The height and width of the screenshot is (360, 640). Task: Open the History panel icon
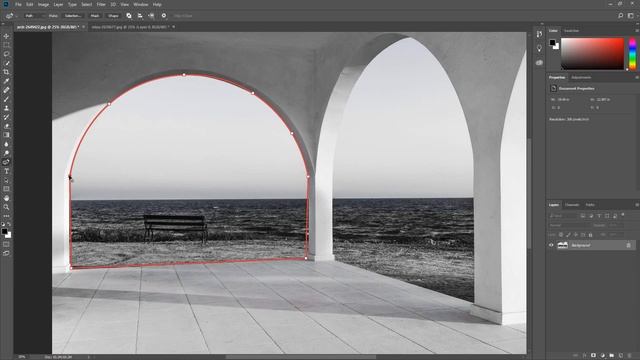click(x=539, y=34)
